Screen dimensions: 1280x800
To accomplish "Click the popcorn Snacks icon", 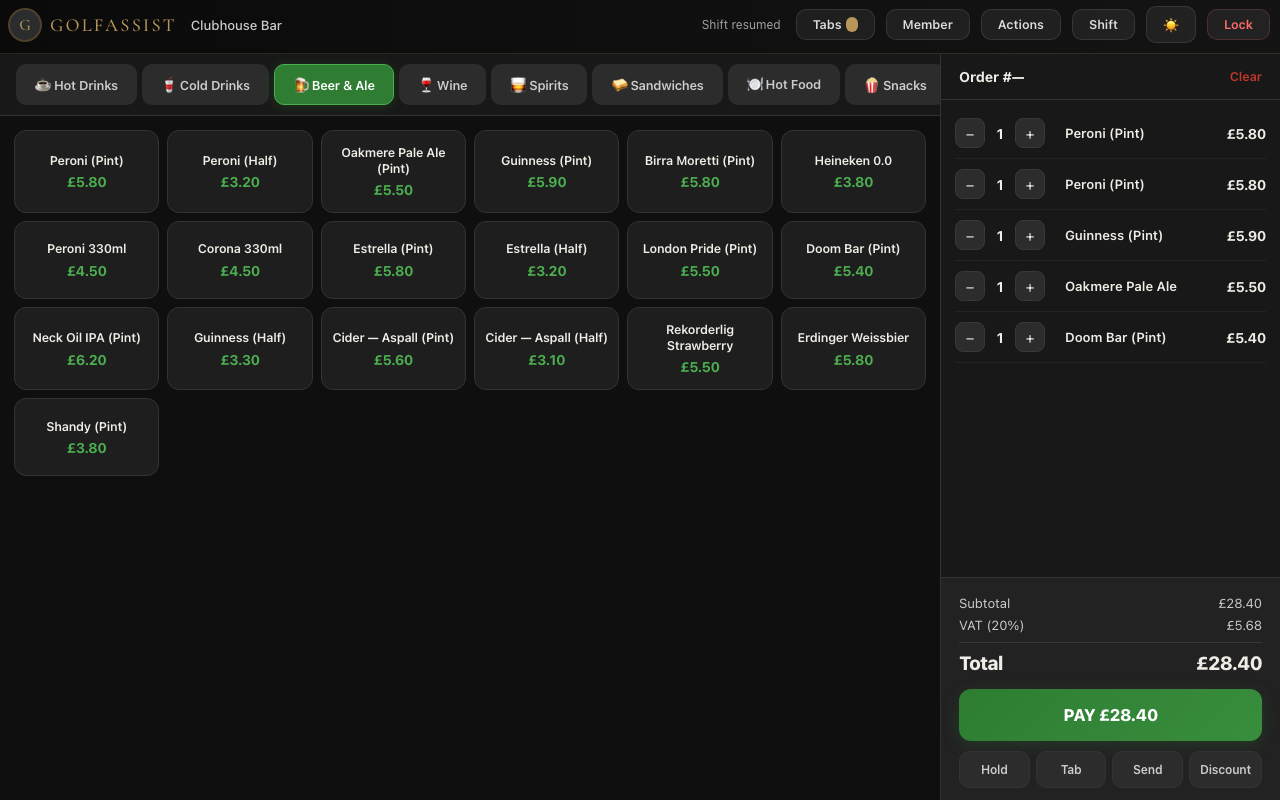I will point(871,84).
